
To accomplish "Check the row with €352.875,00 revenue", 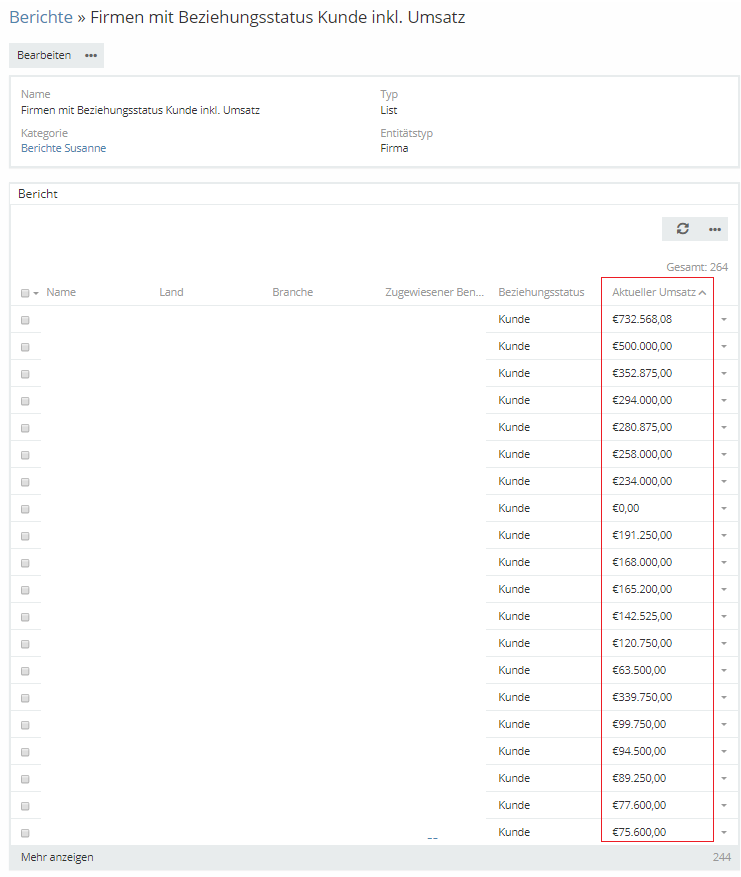I will pos(25,374).
